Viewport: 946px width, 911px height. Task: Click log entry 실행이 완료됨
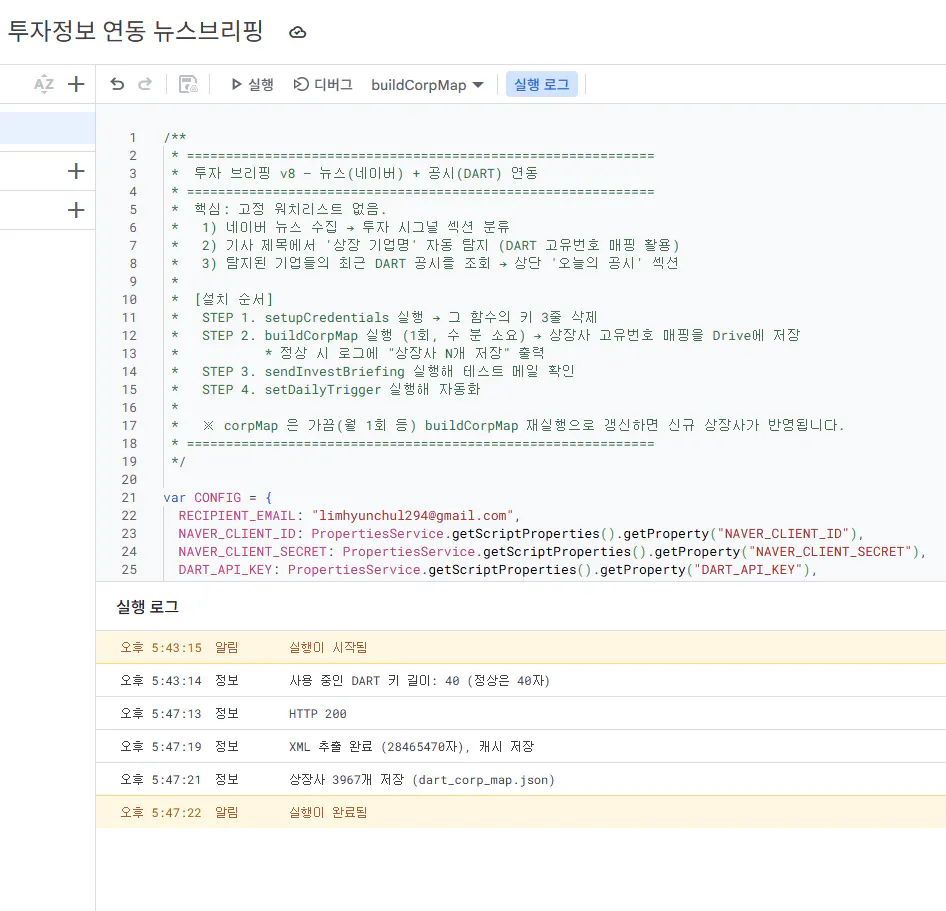[x=521, y=812]
